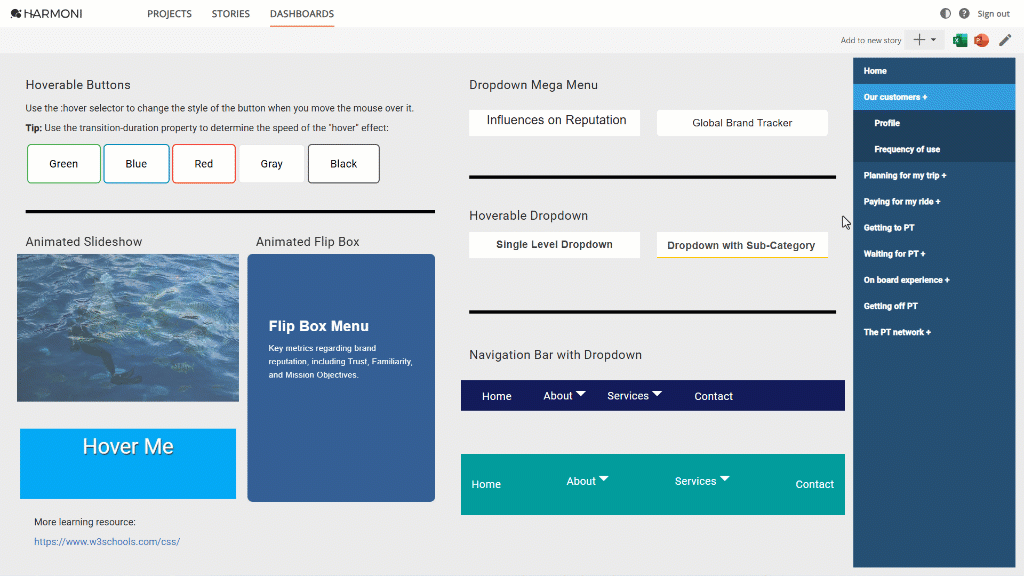Click Contact in the teal navbar

click(814, 485)
